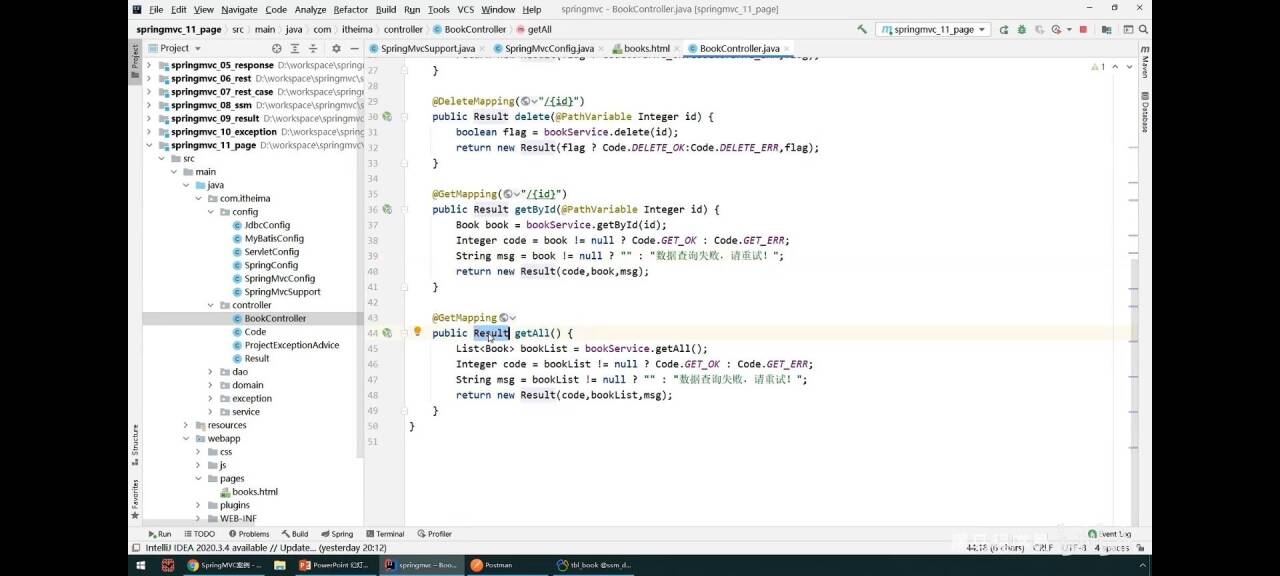Click the green Debug bug icon
Viewport: 1280px width, 576px height.
click(1022, 29)
